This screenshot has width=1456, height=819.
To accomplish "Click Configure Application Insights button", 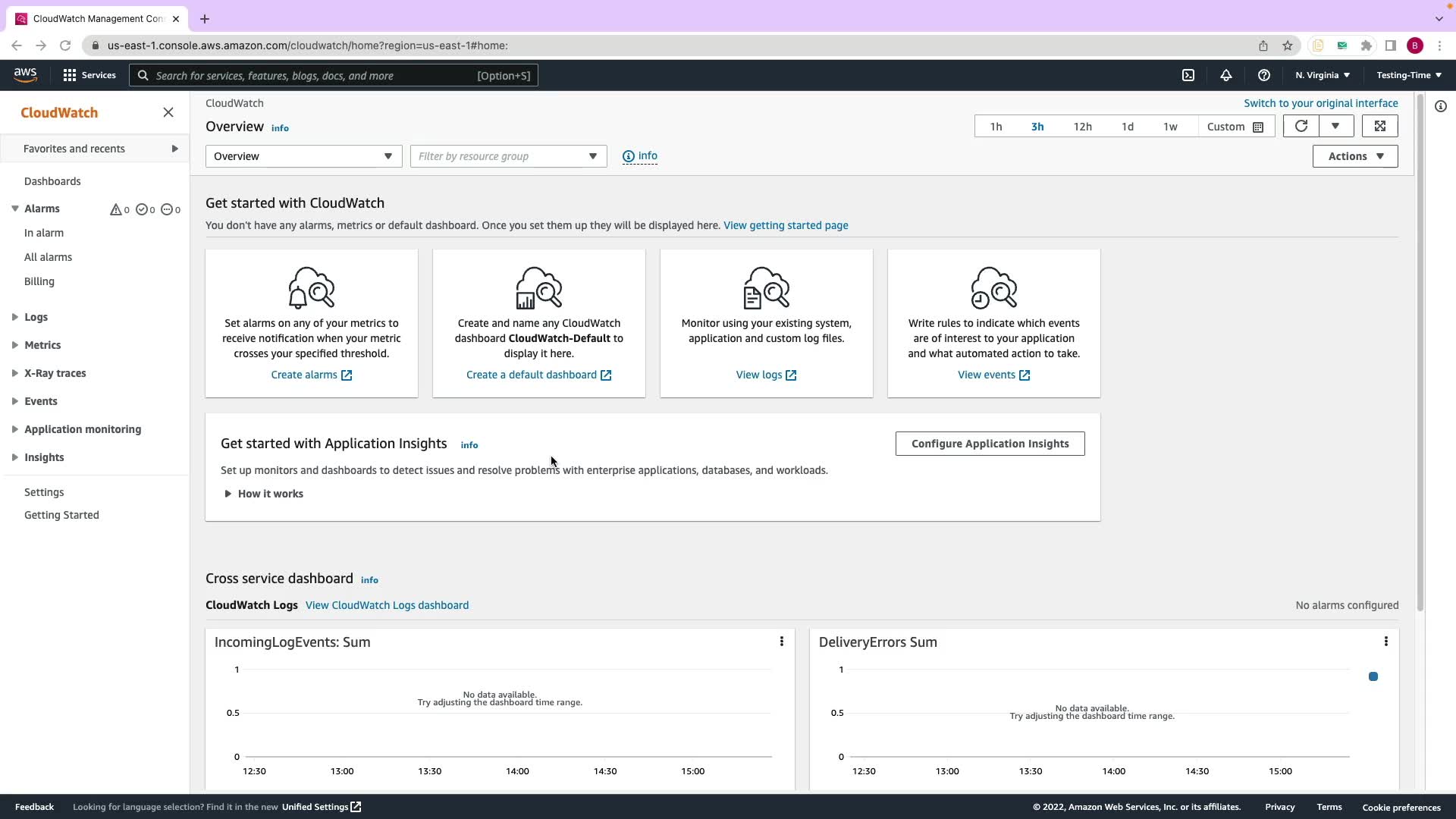I will click(x=990, y=444).
